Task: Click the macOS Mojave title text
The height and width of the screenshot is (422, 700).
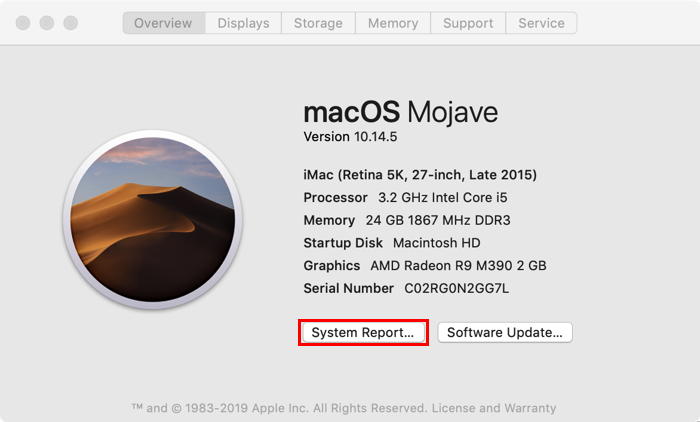Action: click(x=400, y=110)
